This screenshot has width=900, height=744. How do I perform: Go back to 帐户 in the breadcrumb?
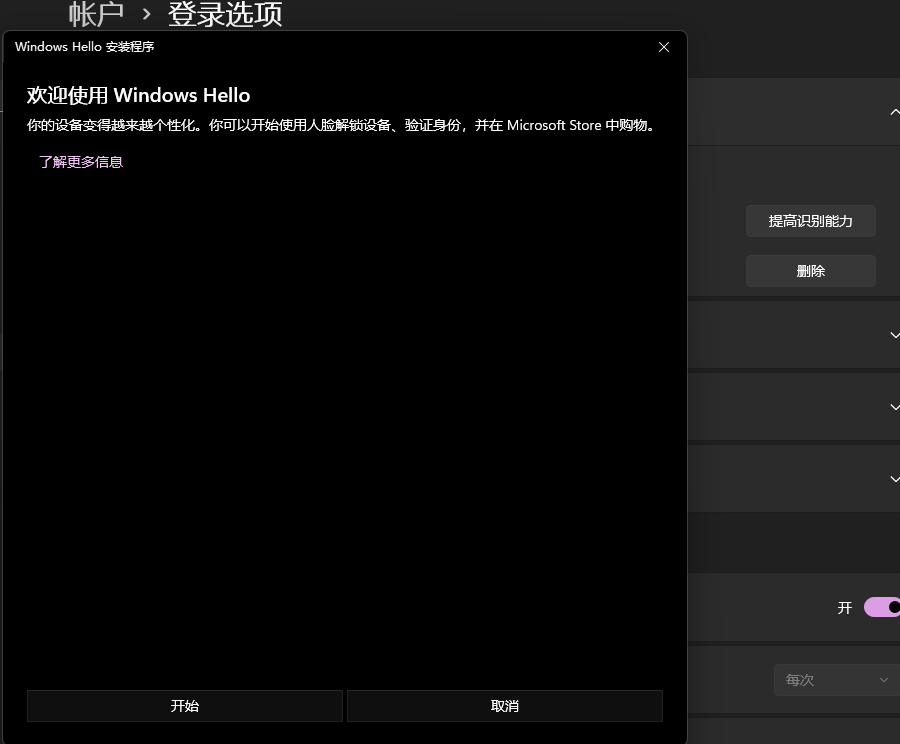tap(96, 14)
